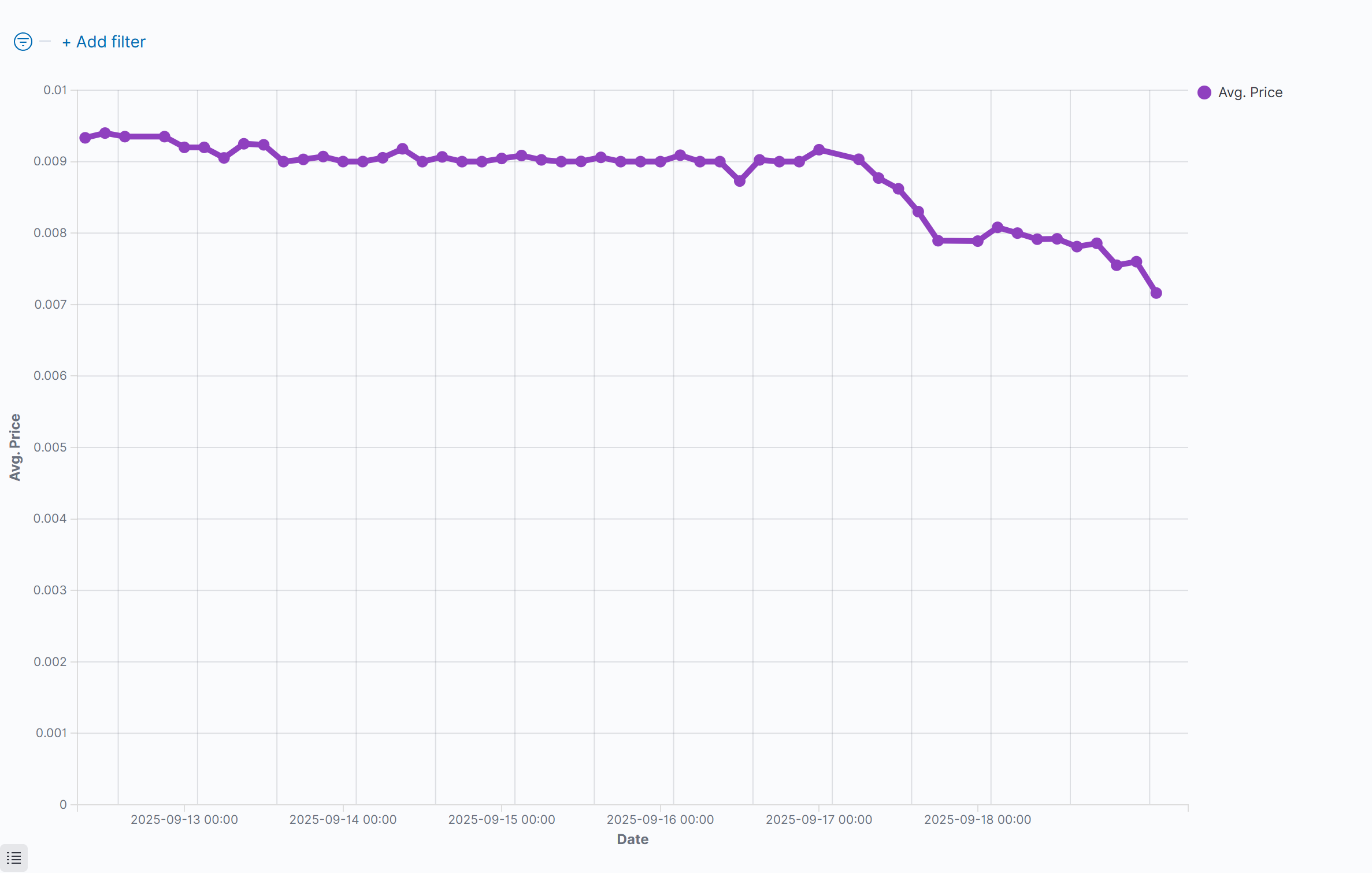Click the 2025-09-14 00:00 x-axis label
Screen dimensions: 1372x873
click(343, 819)
